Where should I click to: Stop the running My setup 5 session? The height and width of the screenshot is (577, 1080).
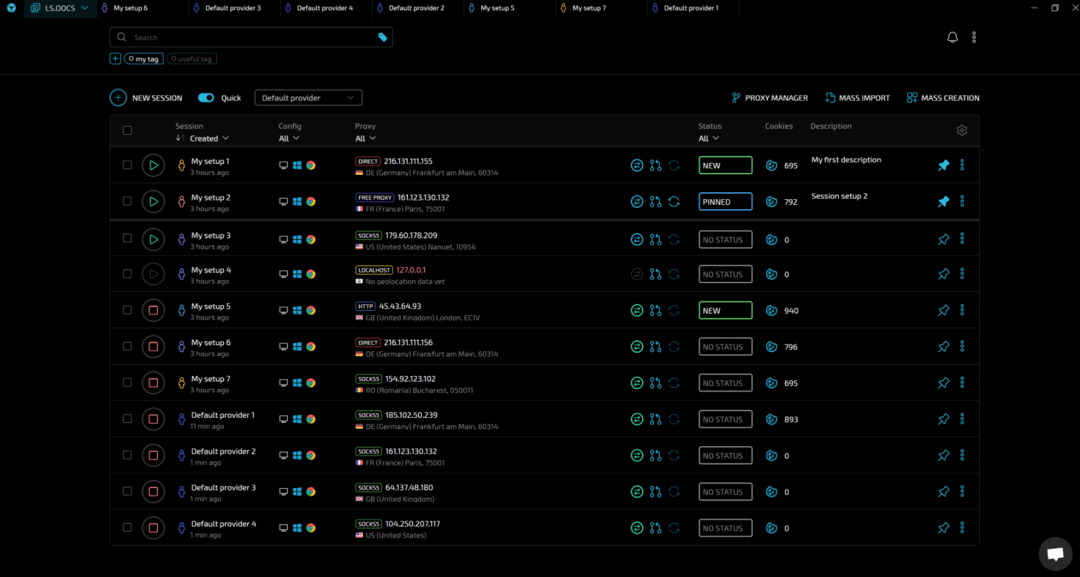[x=153, y=310]
